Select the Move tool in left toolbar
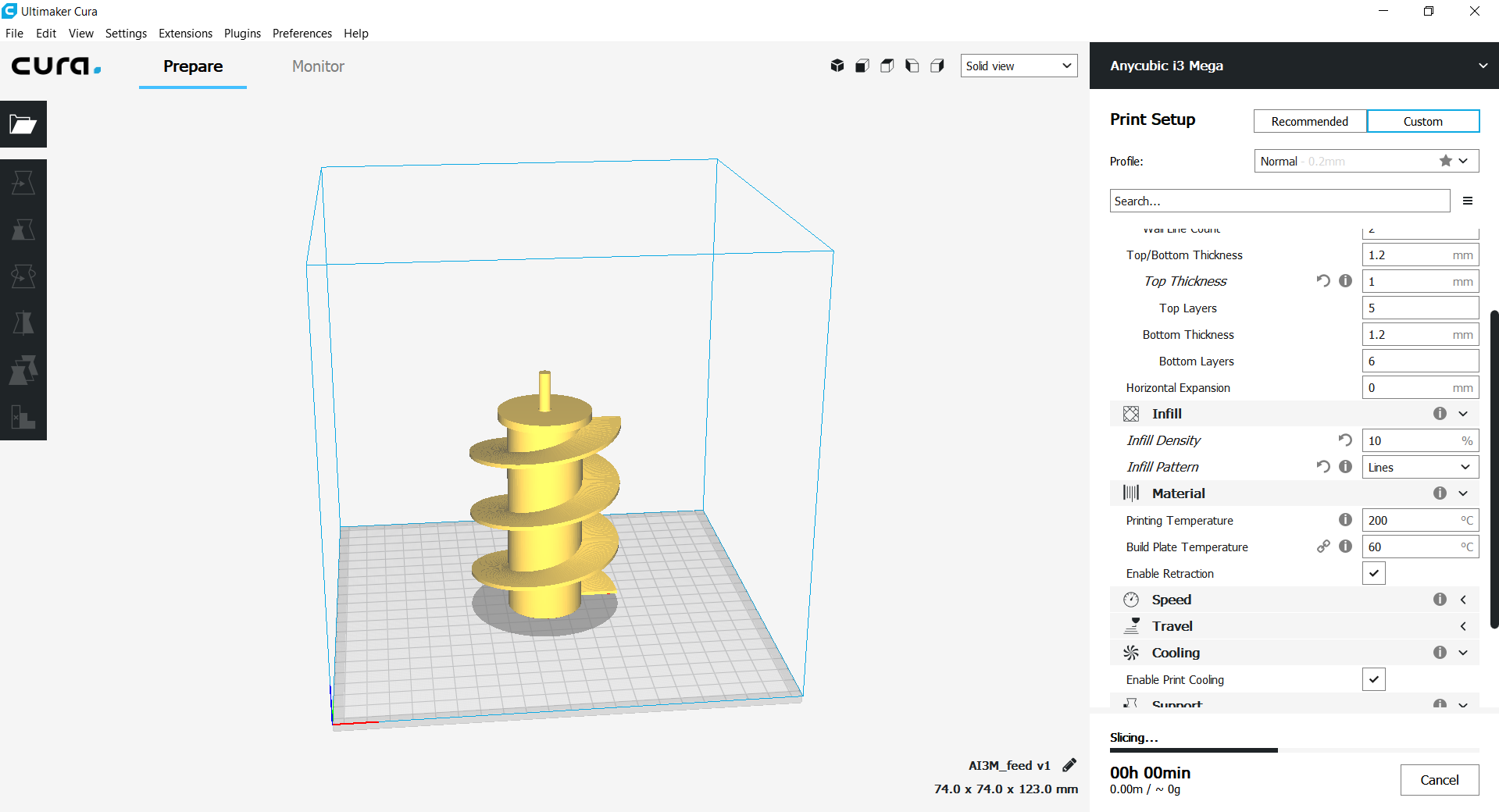Screen dimensions: 1499x812 tap(23, 183)
